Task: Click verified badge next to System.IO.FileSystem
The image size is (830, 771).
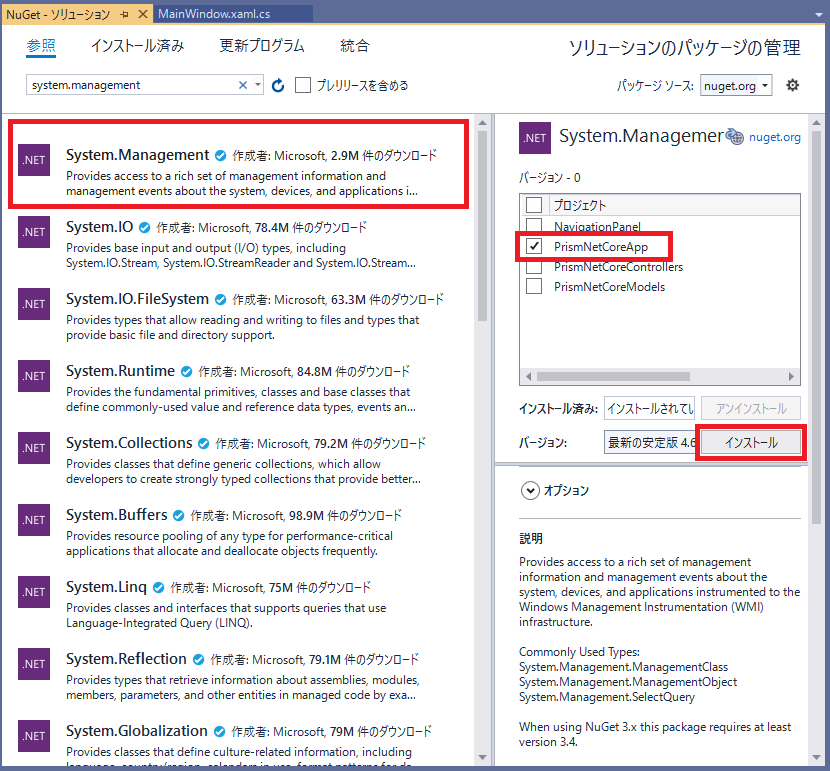Action: 220,300
